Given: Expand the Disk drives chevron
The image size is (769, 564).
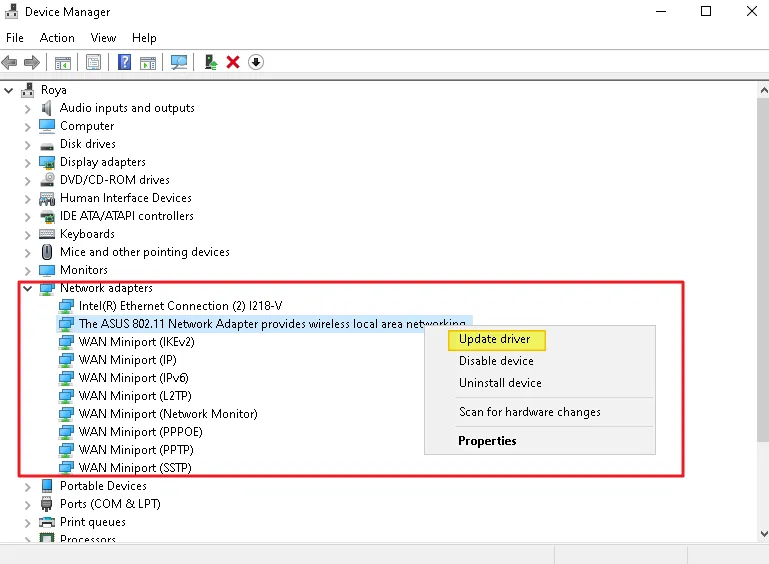Looking at the screenshot, I should point(28,145).
